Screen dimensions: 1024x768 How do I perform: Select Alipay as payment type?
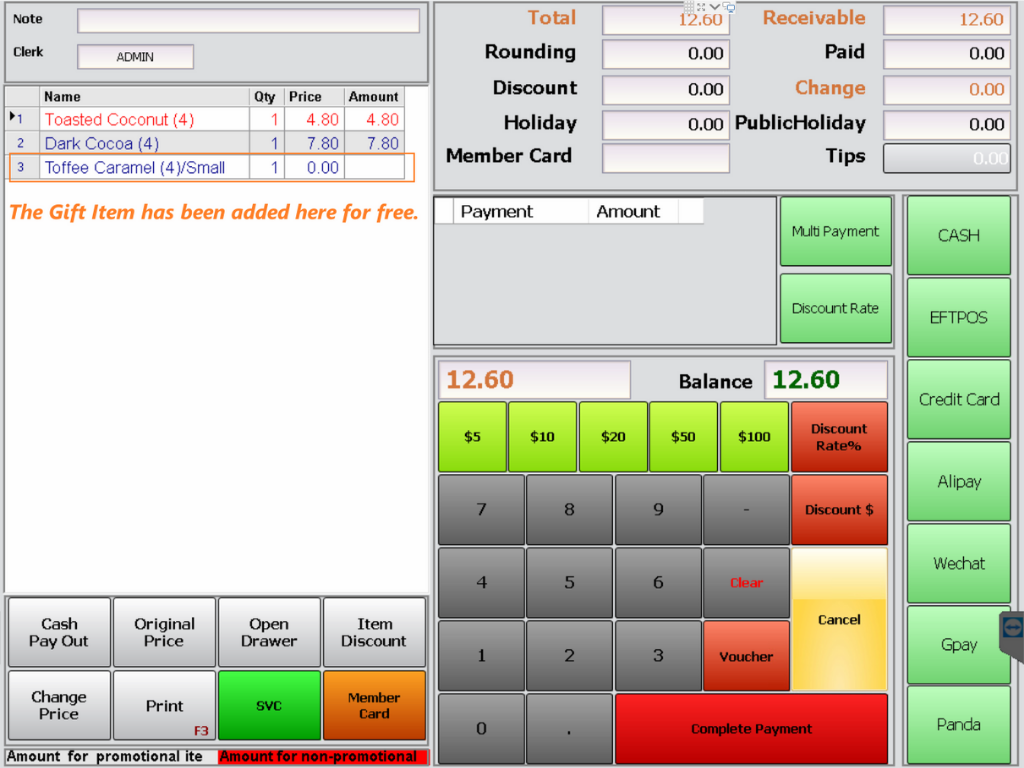[958, 482]
